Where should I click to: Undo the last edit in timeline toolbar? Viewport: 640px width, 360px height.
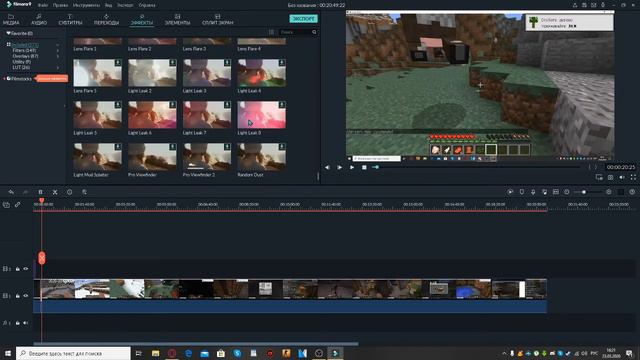pos(11,192)
